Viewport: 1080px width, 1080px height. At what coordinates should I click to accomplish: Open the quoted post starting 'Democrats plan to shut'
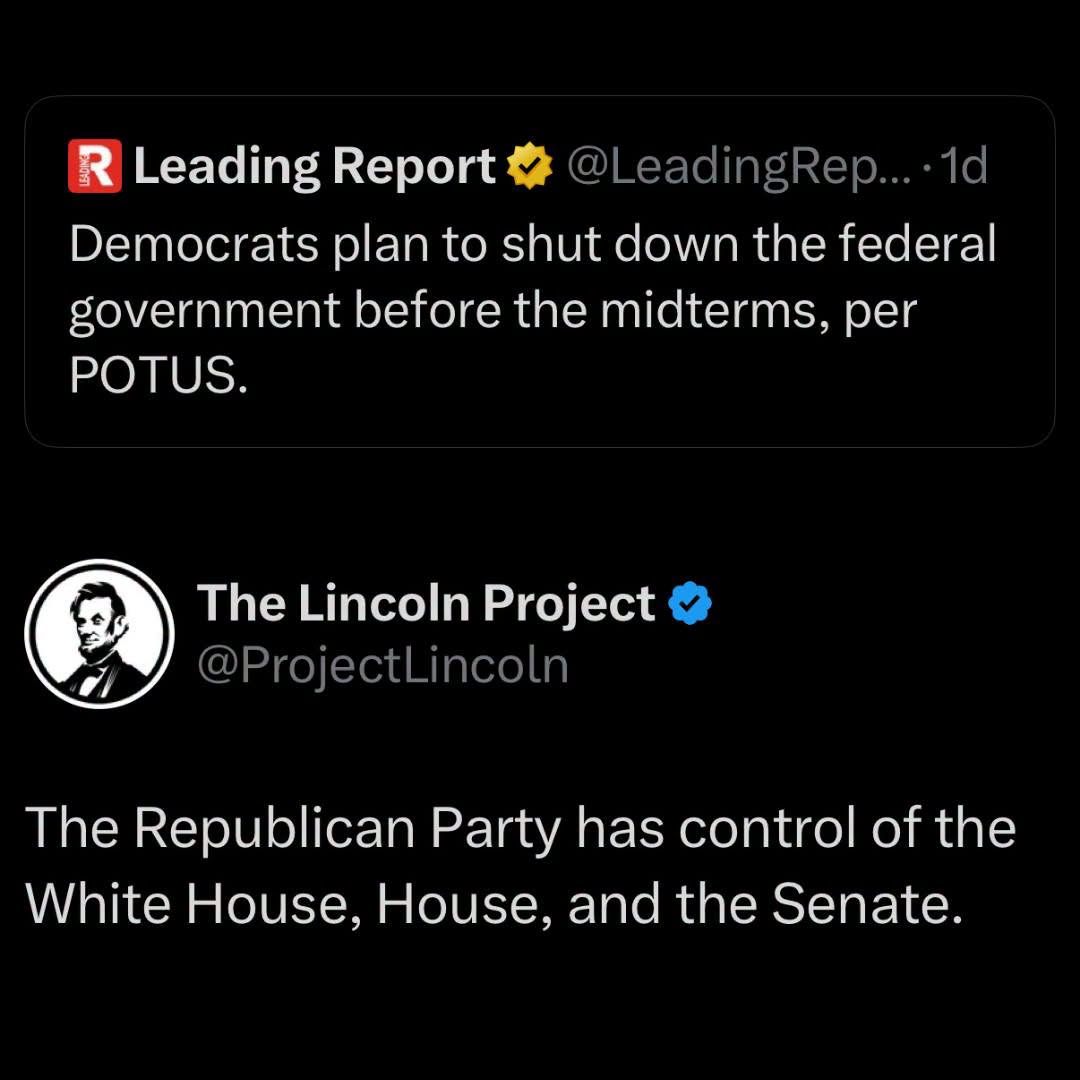tap(539, 271)
